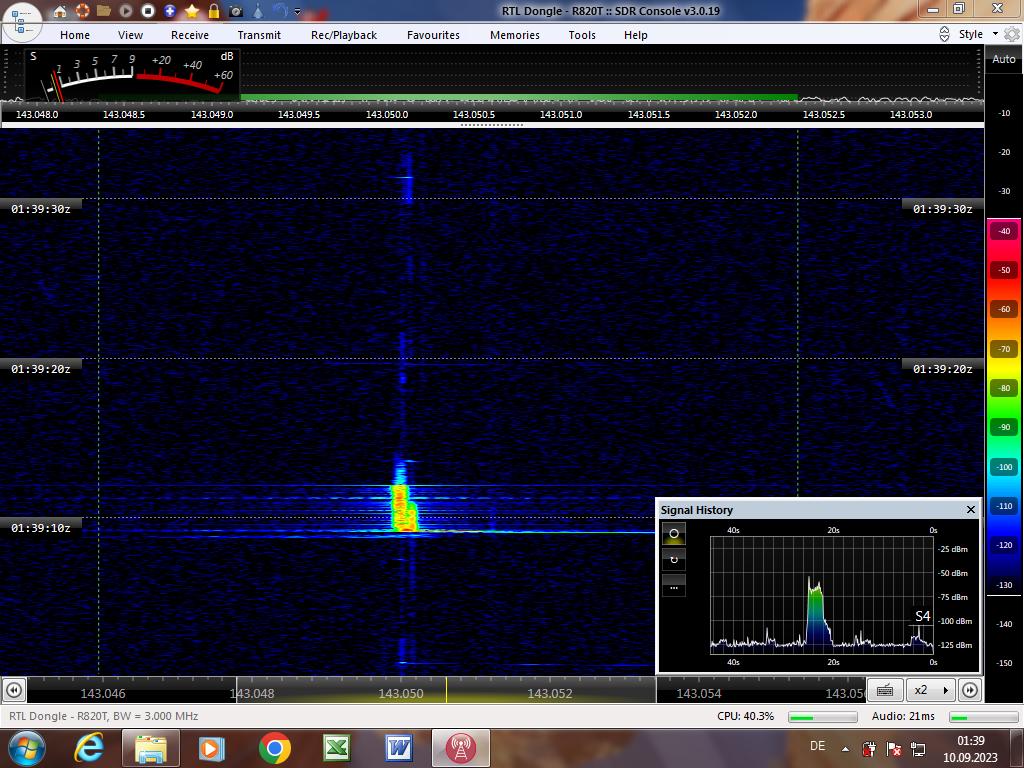Screen dimensions: 1024x768
Task: Click the keyboard icon button
Action: (885, 690)
